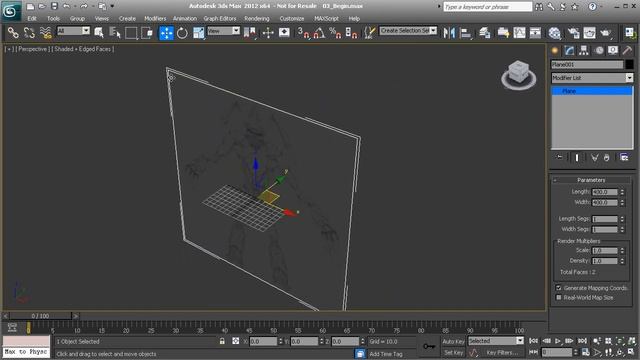Open the Schematic View icon

[535, 32]
